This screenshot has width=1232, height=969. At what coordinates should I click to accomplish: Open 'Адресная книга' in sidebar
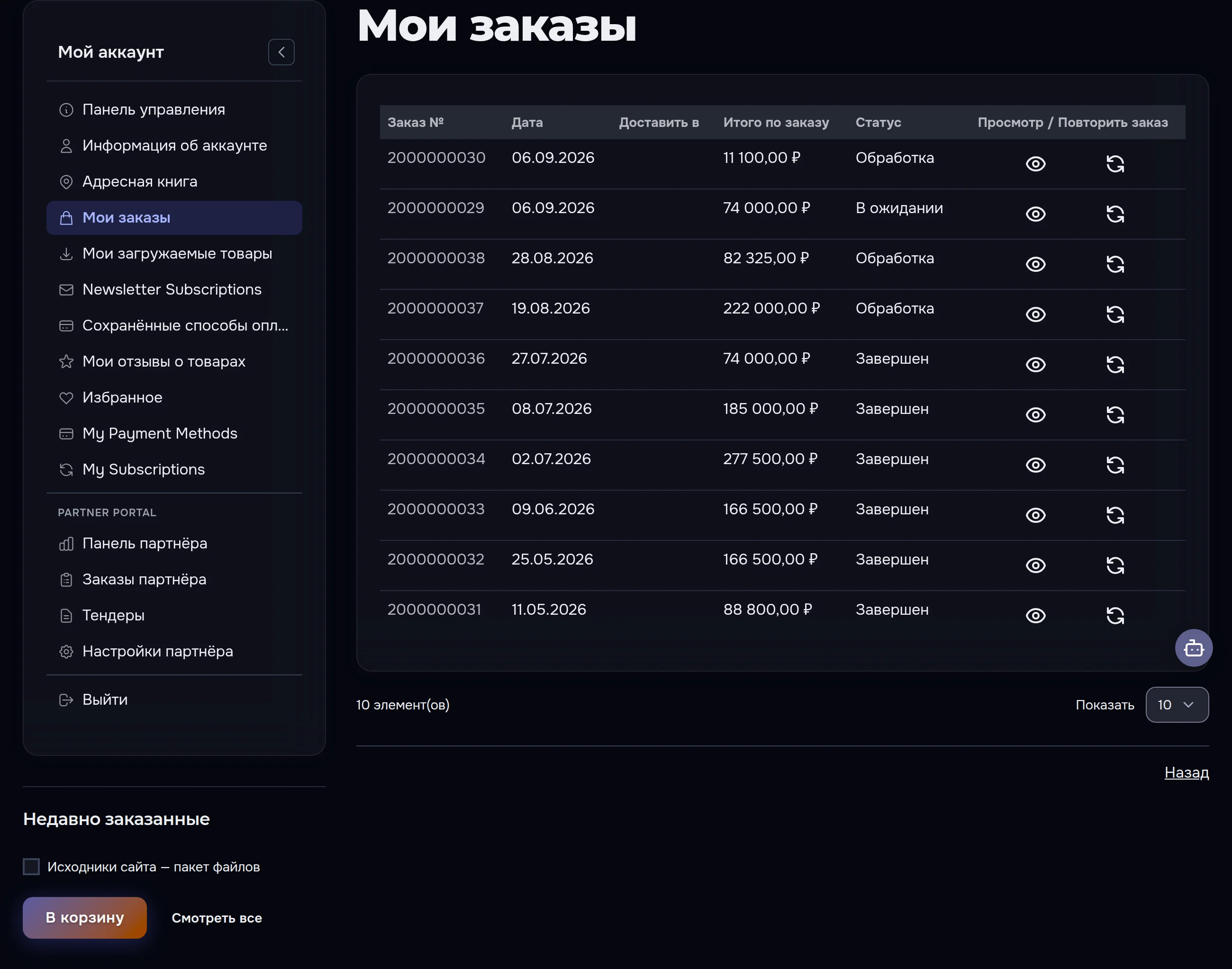[174, 181]
